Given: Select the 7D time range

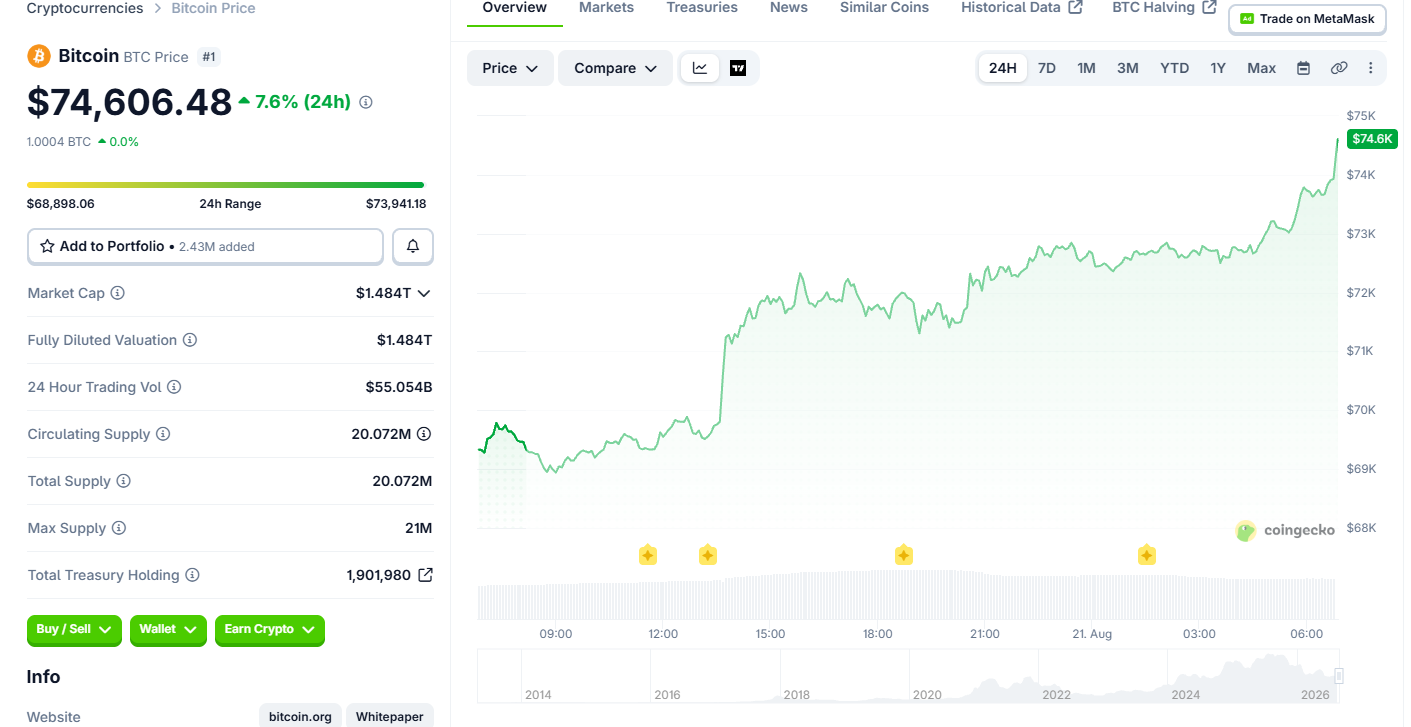Looking at the screenshot, I should pos(1046,68).
